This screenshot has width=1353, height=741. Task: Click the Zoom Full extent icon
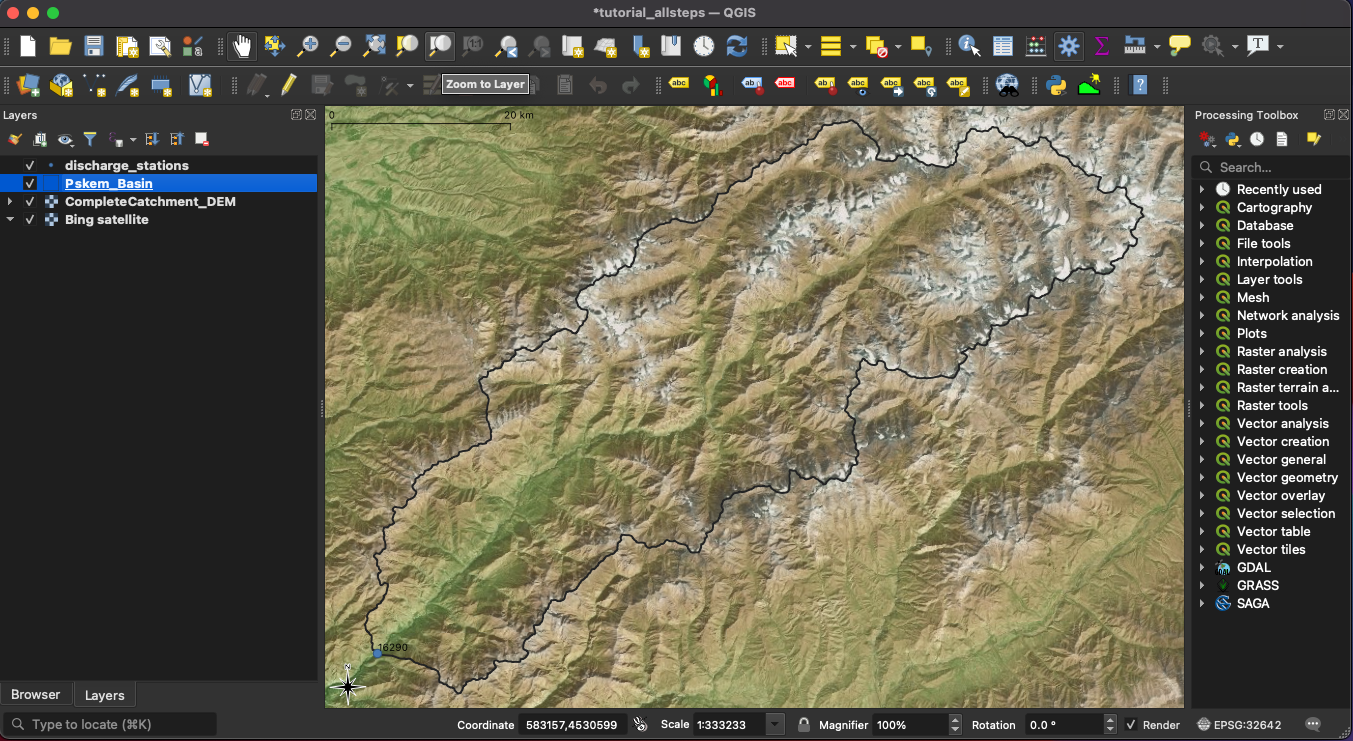click(x=374, y=46)
